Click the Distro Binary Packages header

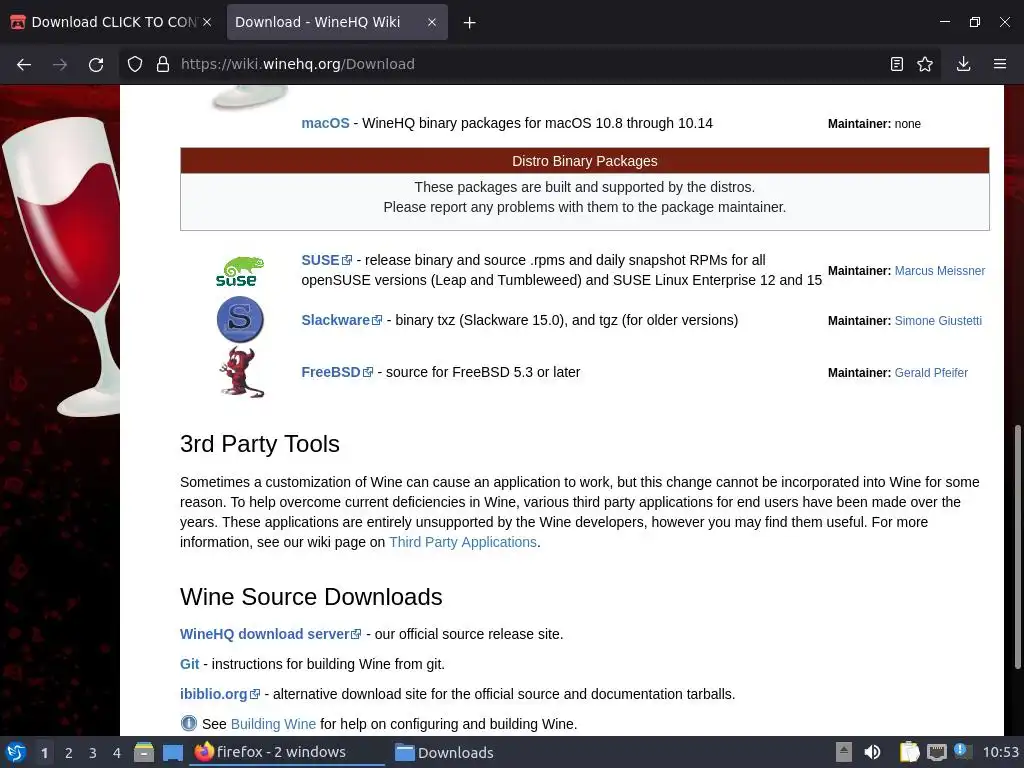pos(584,161)
